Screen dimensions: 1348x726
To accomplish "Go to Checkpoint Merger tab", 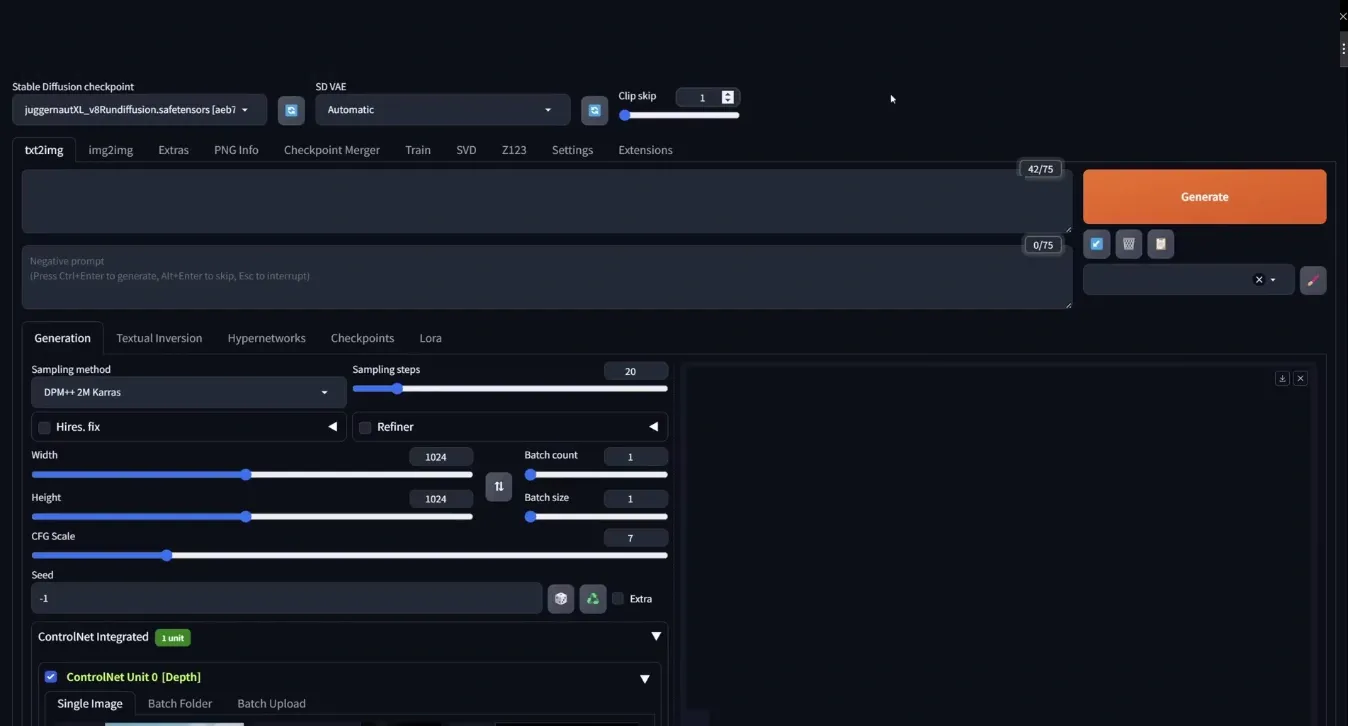I will (x=332, y=150).
